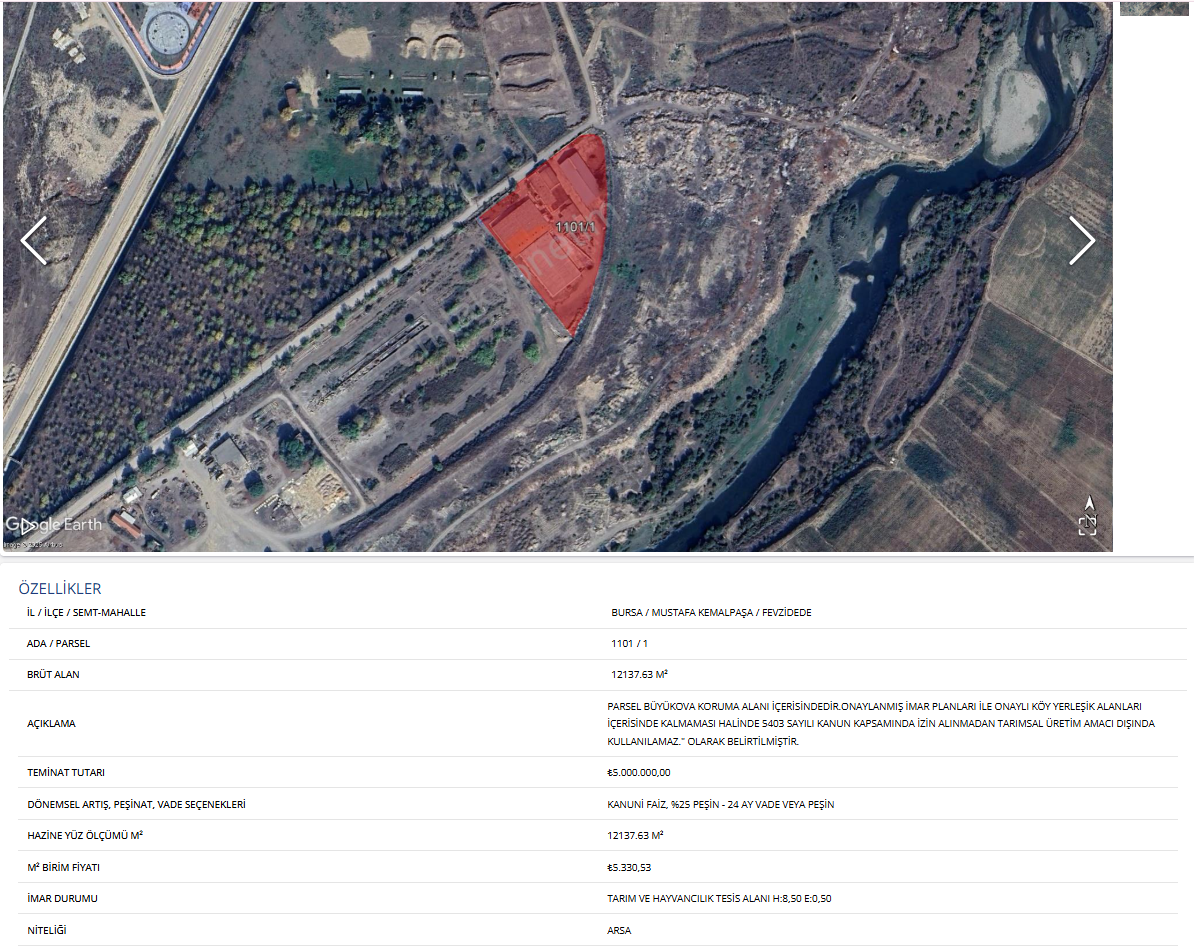Click the unit price ₺5.330,53
1194x947 pixels.
629,868
